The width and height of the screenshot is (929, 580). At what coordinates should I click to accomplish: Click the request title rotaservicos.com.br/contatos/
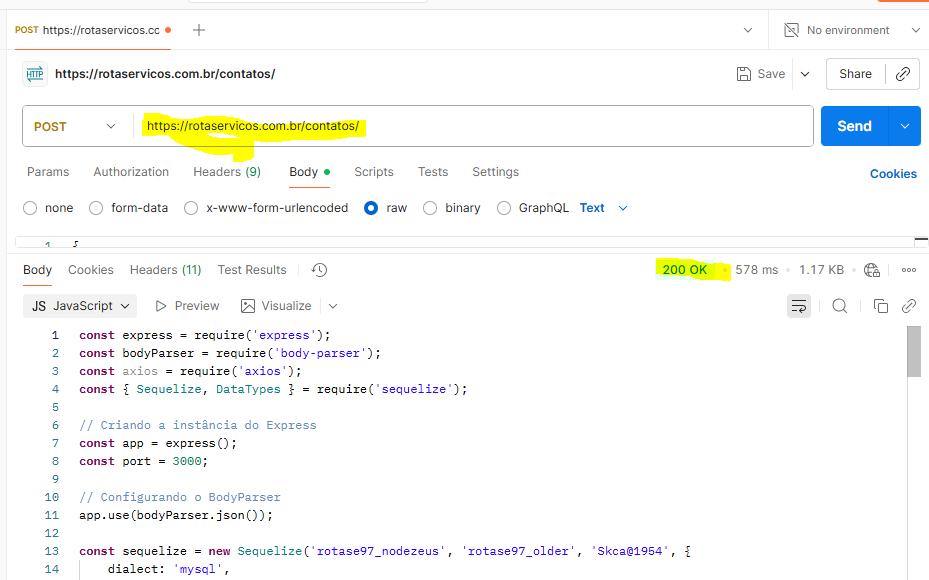coord(165,74)
